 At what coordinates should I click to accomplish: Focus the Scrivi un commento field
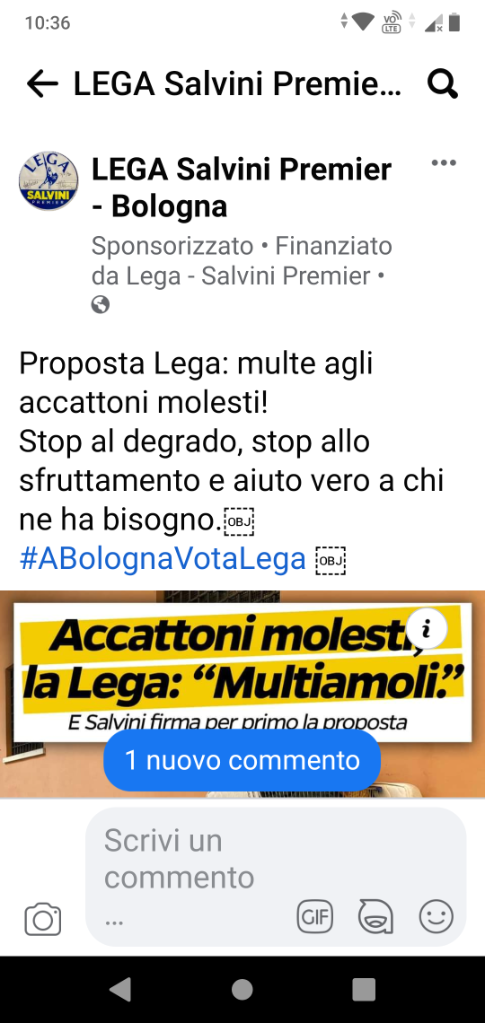(275, 877)
